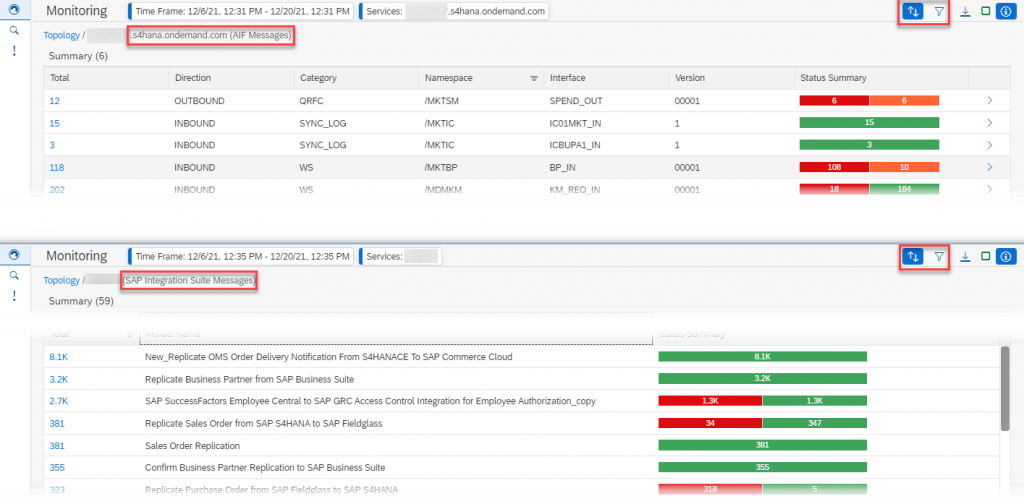
Task: Click green status bar showing 8.1K
Action: [x=762, y=357]
